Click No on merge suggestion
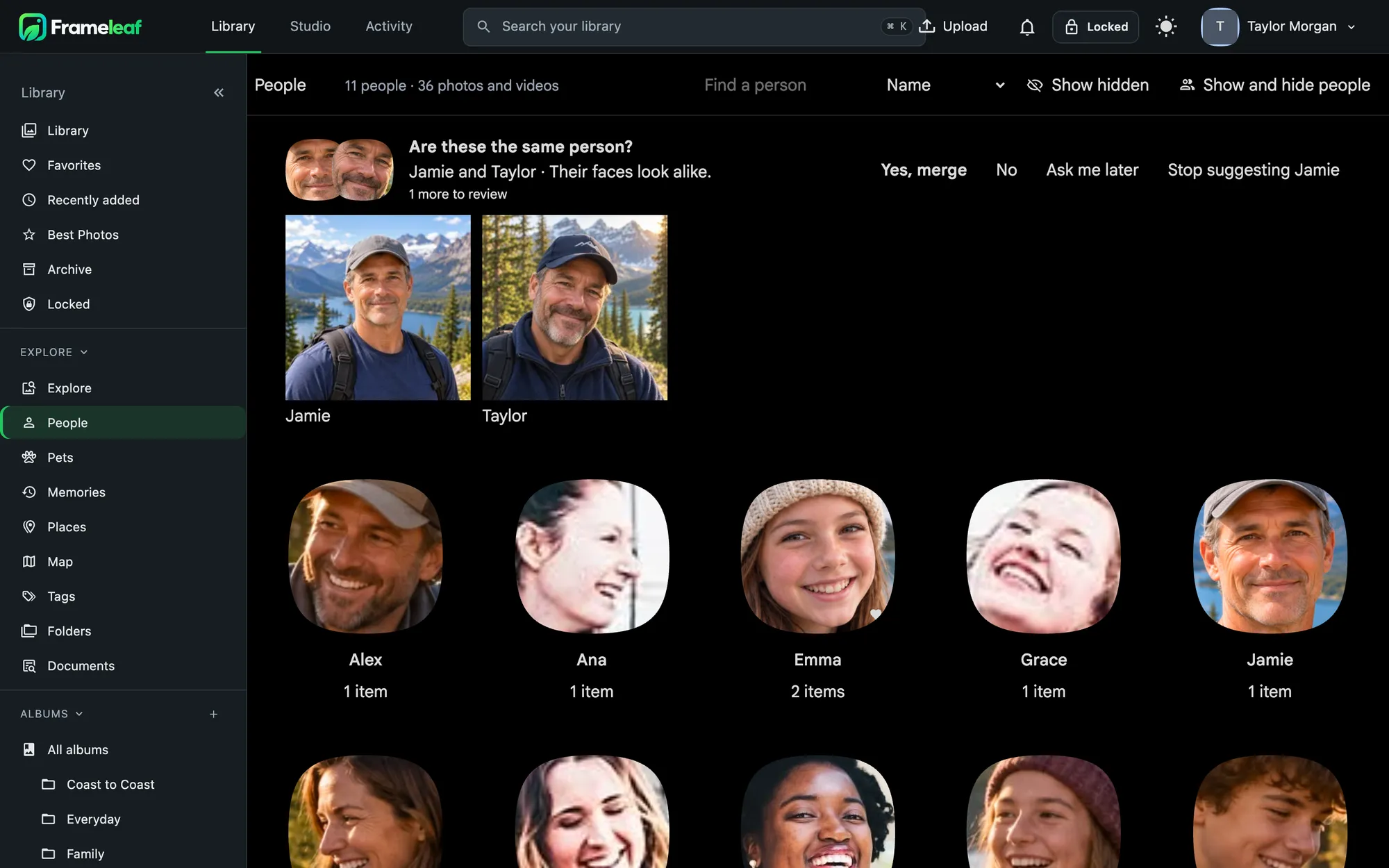 pos(1006,170)
